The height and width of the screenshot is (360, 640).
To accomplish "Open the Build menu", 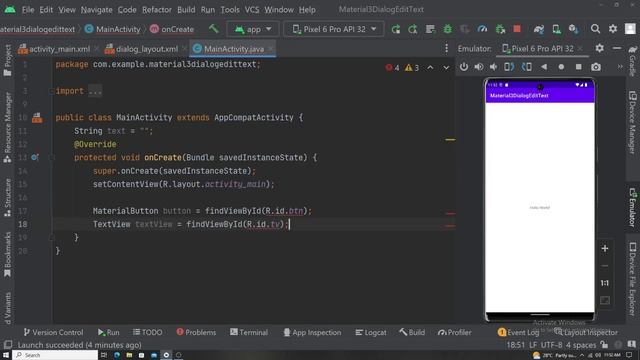I will pos(186,9).
